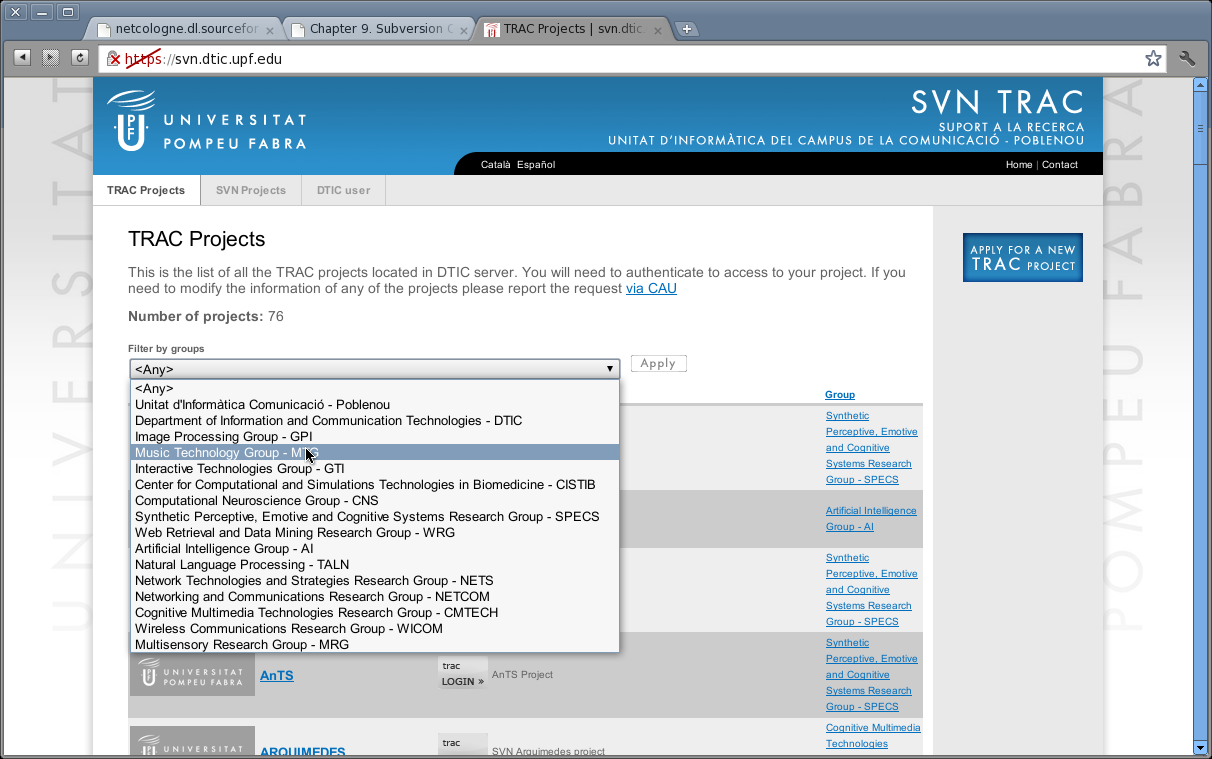This screenshot has height=759, width=1212.
Task: Choose Natural Language Processing - TALN
Action: pyautogui.click(x=374, y=565)
